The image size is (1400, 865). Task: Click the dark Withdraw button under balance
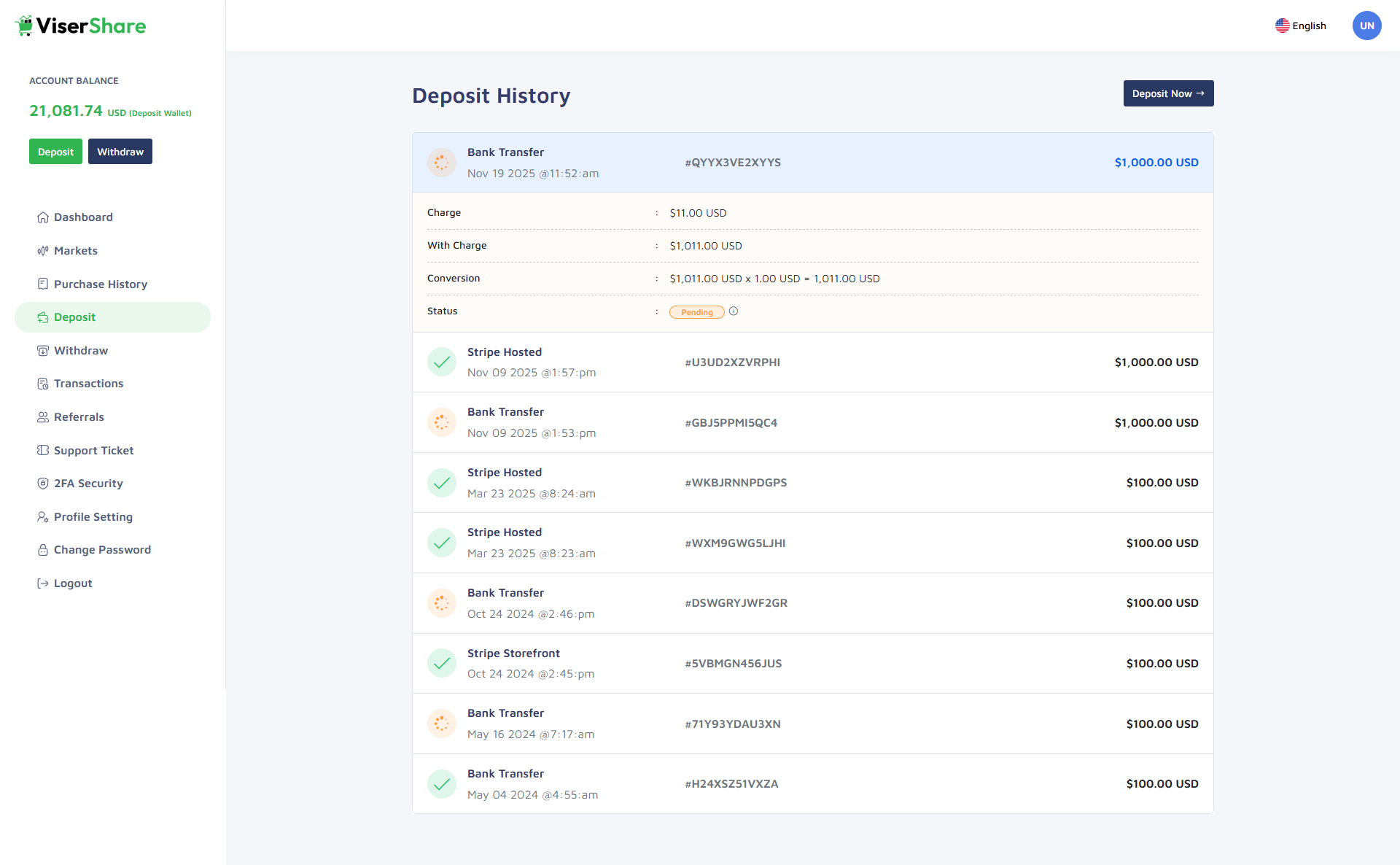[120, 152]
